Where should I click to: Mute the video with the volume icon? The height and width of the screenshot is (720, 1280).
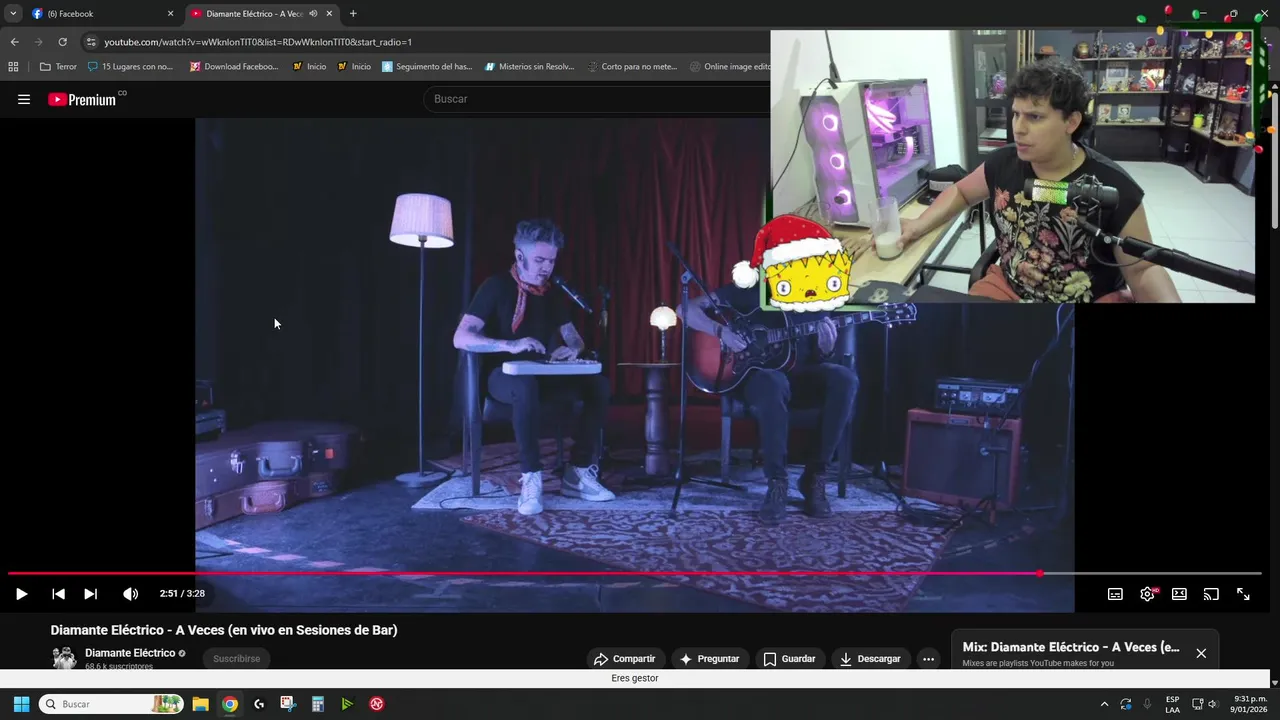tap(130, 594)
